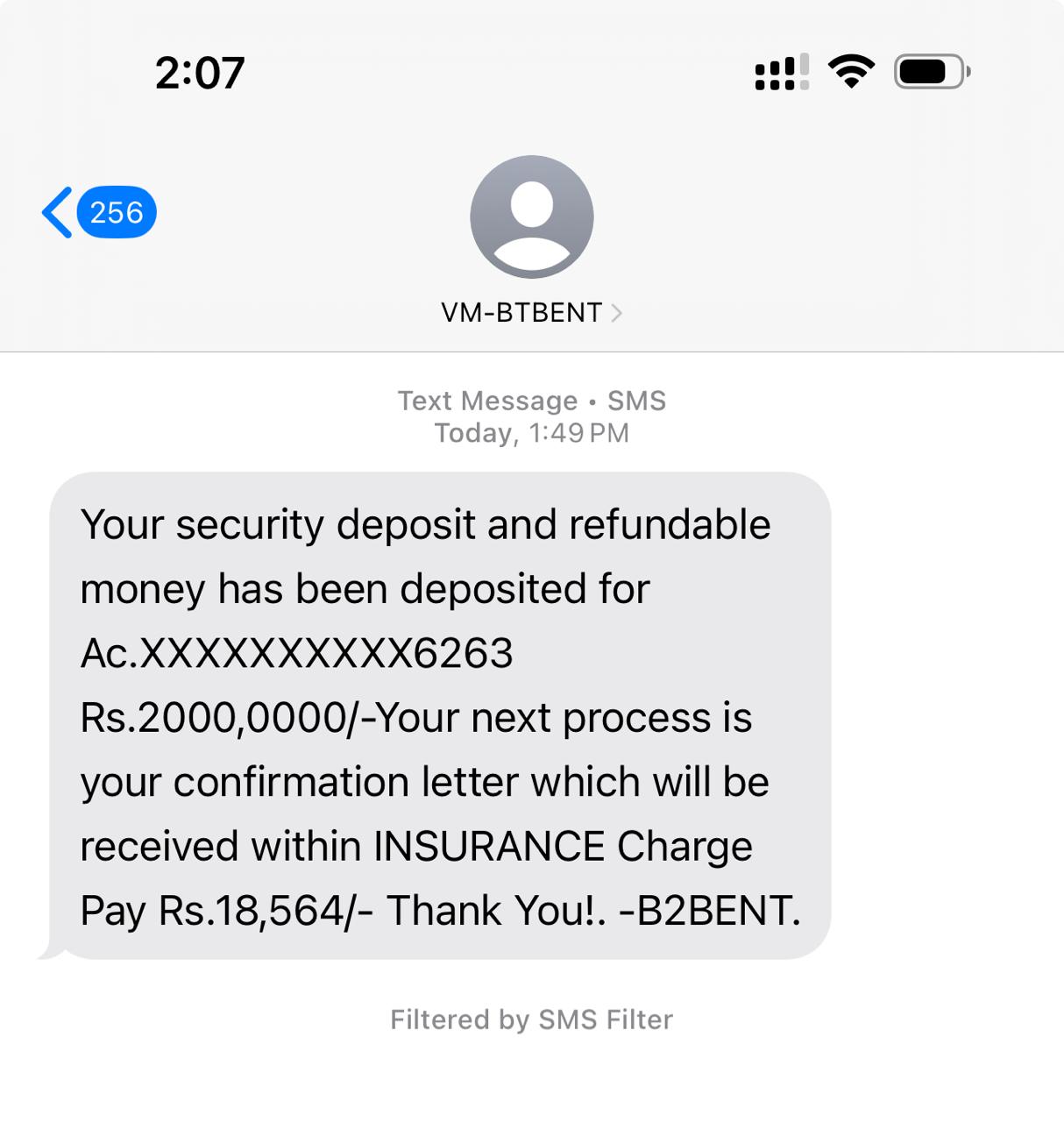
Task: Tap the 256 unread messages badge
Action: click(x=117, y=212)
